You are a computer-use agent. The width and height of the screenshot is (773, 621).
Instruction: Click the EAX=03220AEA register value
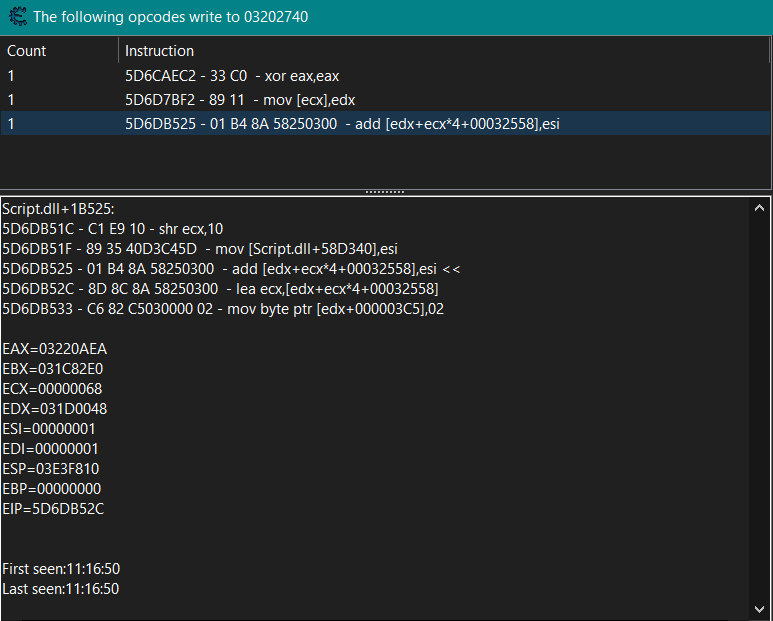[x=54, y=349]
